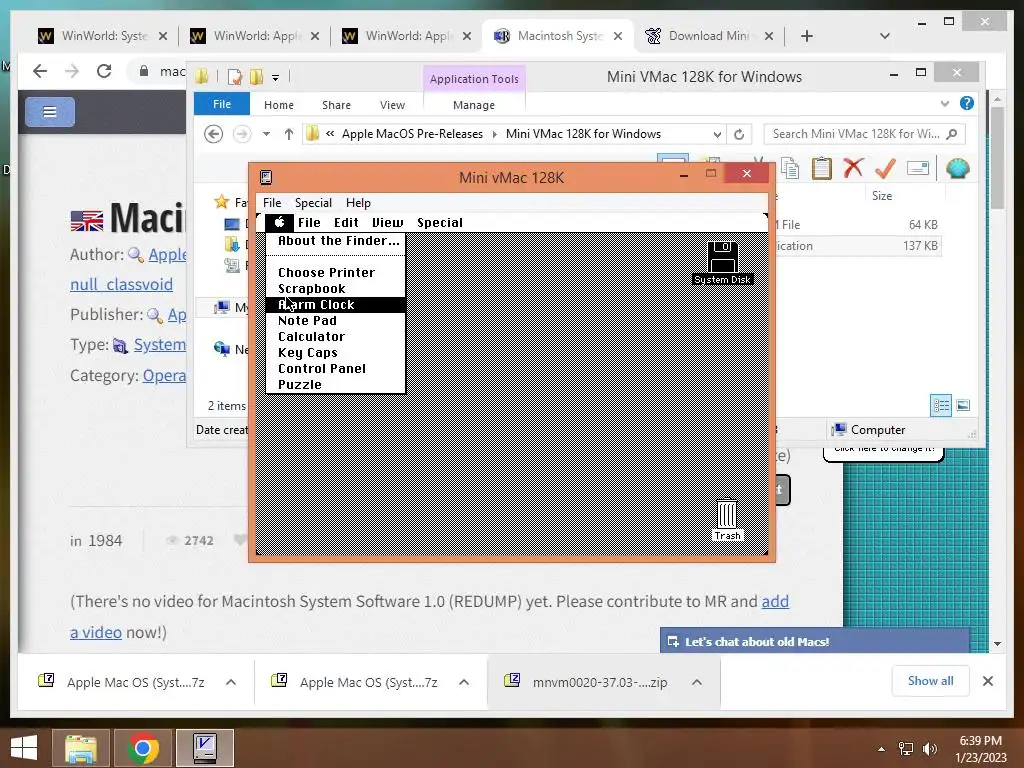
Task: Choose Scrapbook from Apple menu
Action: coord(336,289)
